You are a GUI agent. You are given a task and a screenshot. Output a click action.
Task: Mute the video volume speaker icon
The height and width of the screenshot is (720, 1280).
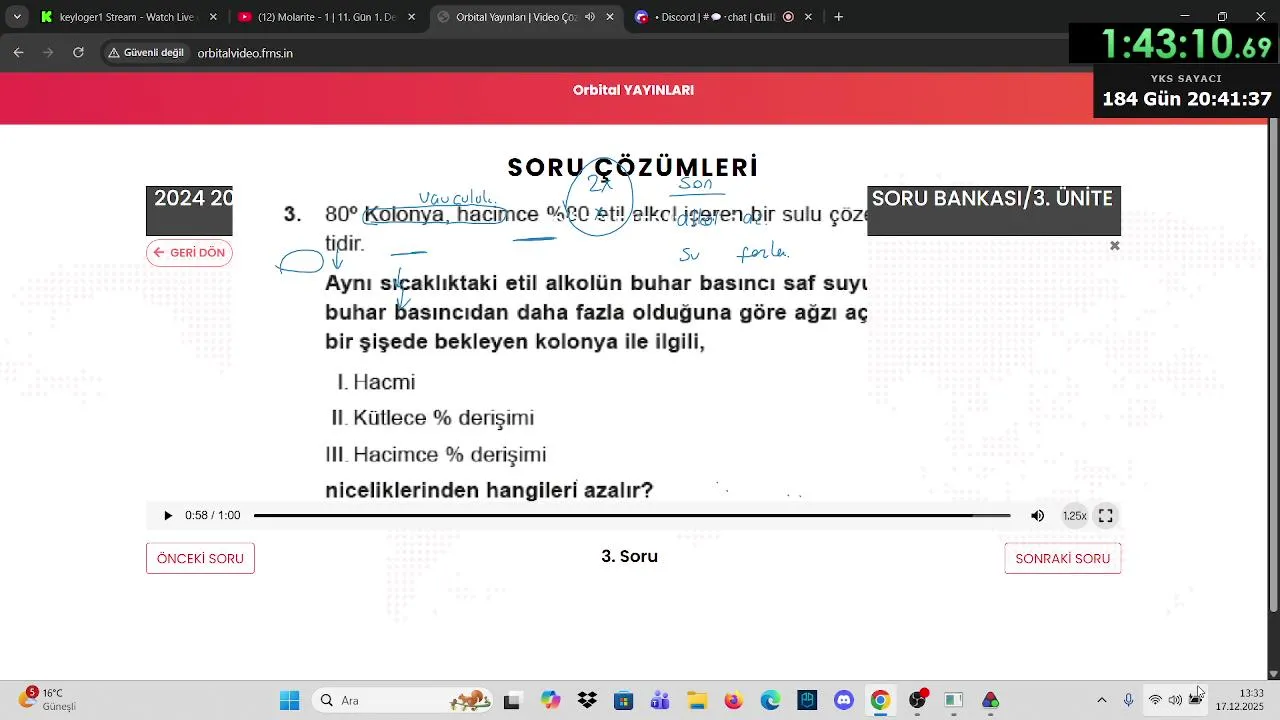[x=1037, y=516]
